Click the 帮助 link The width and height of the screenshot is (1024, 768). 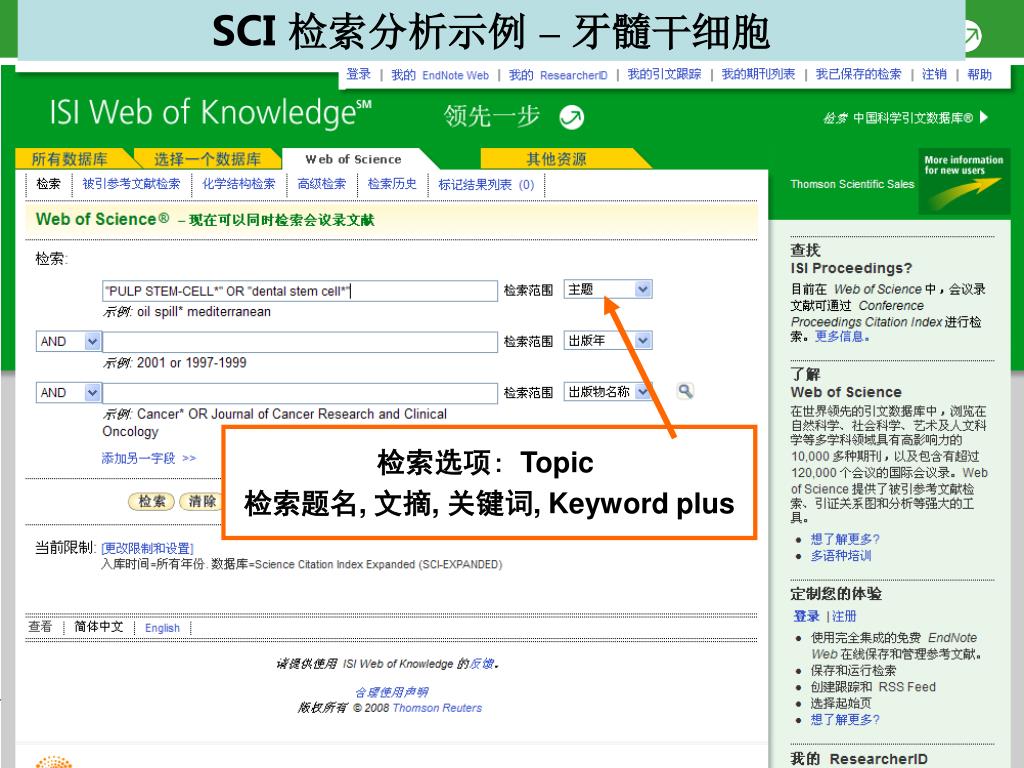point(979,74)
